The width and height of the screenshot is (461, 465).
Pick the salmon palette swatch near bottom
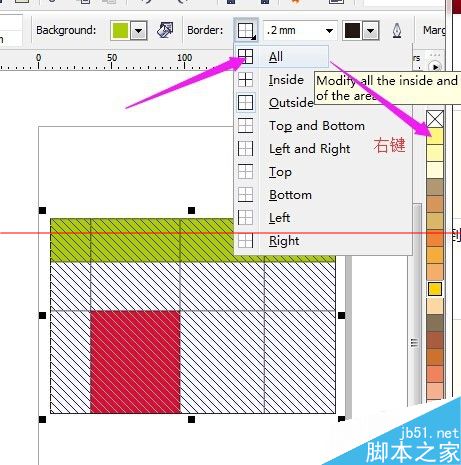[435, 374]
